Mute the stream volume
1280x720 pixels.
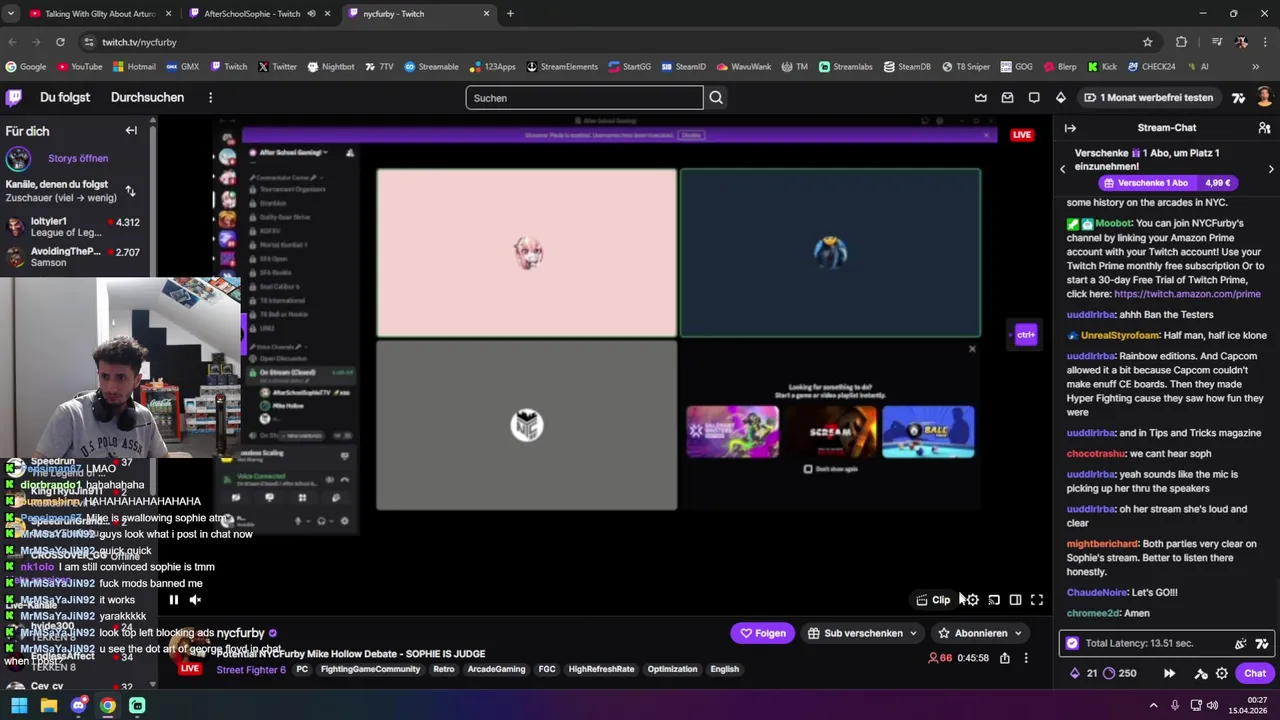(x=195, y=600)
